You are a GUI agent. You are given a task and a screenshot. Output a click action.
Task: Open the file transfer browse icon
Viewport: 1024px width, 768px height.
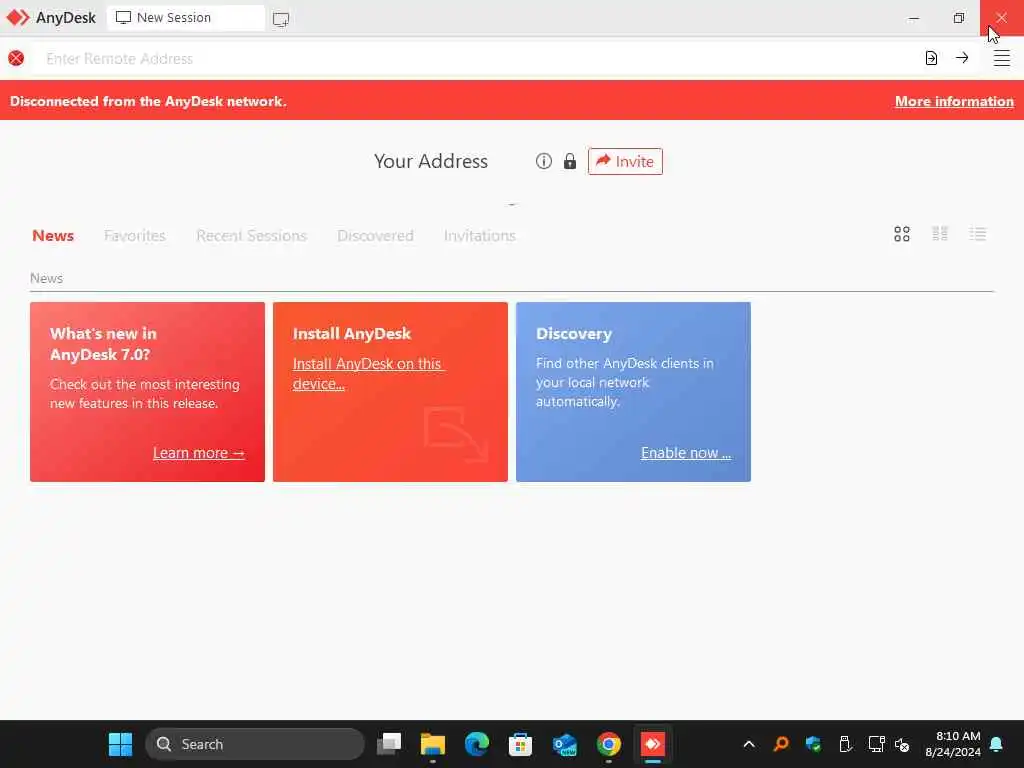tap(931, 58)
